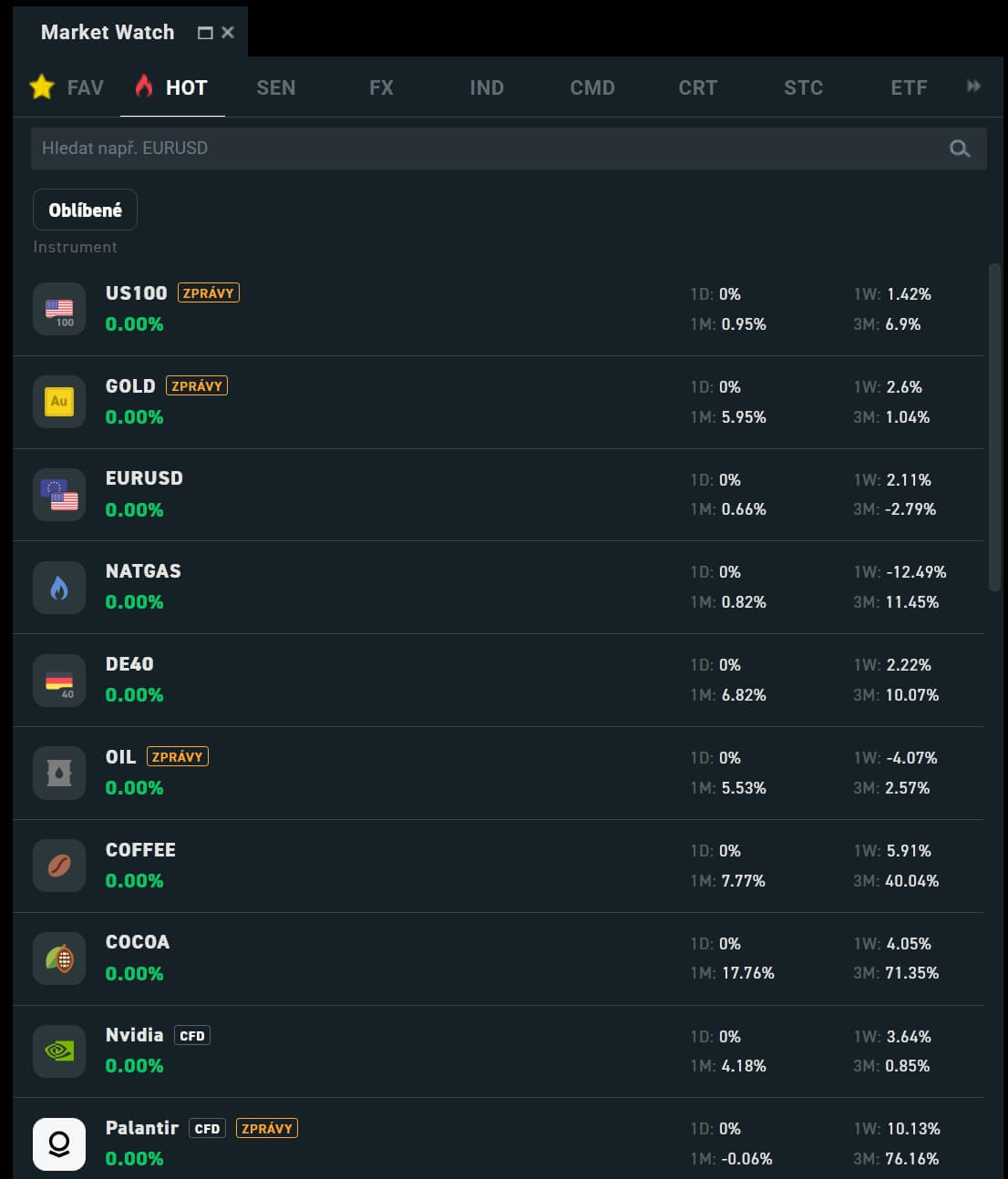Click the OIL barrel icon
Image resolution: width=1008 pixels, height=1179 pixels.
point(59,774)
